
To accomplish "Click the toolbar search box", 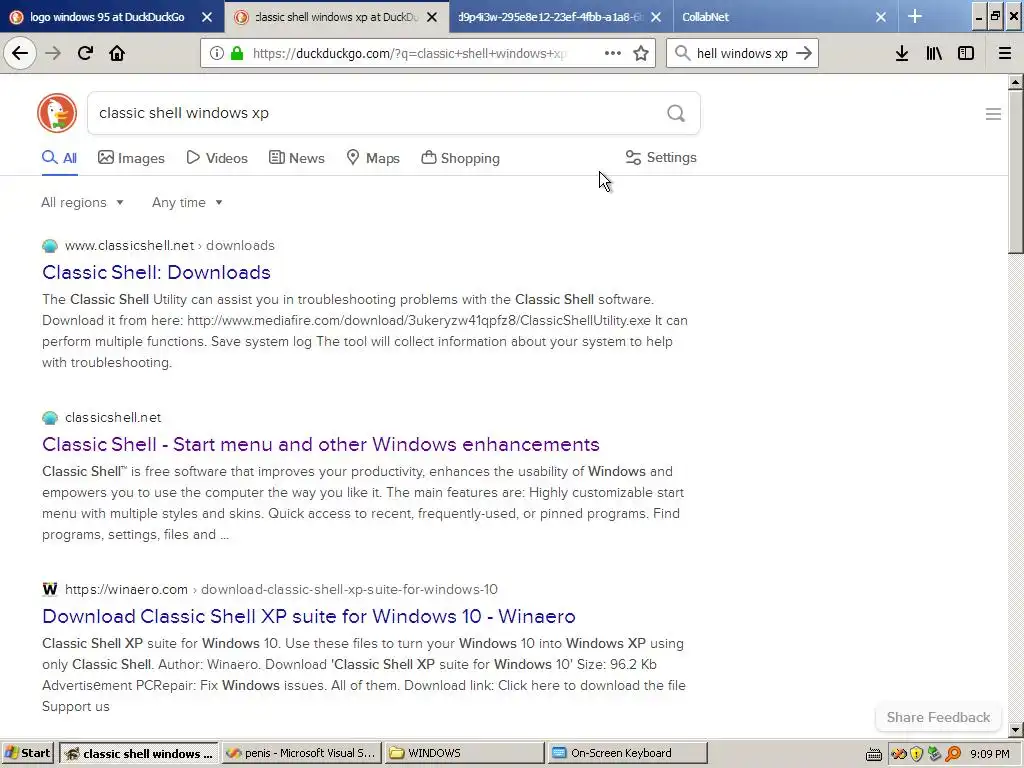I will click(743, 53).
